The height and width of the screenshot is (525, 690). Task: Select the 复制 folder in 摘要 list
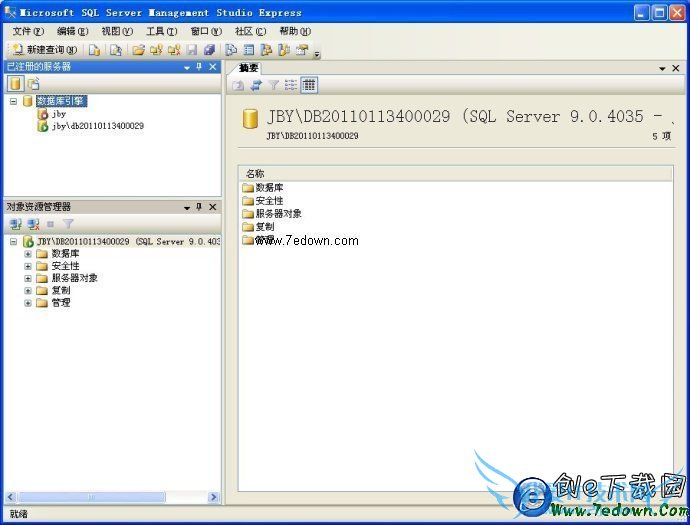(258, 227)
